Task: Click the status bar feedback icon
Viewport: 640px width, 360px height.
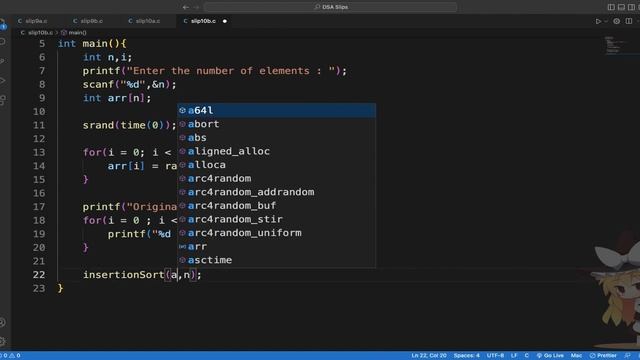Action: click(x=627, y=356)
